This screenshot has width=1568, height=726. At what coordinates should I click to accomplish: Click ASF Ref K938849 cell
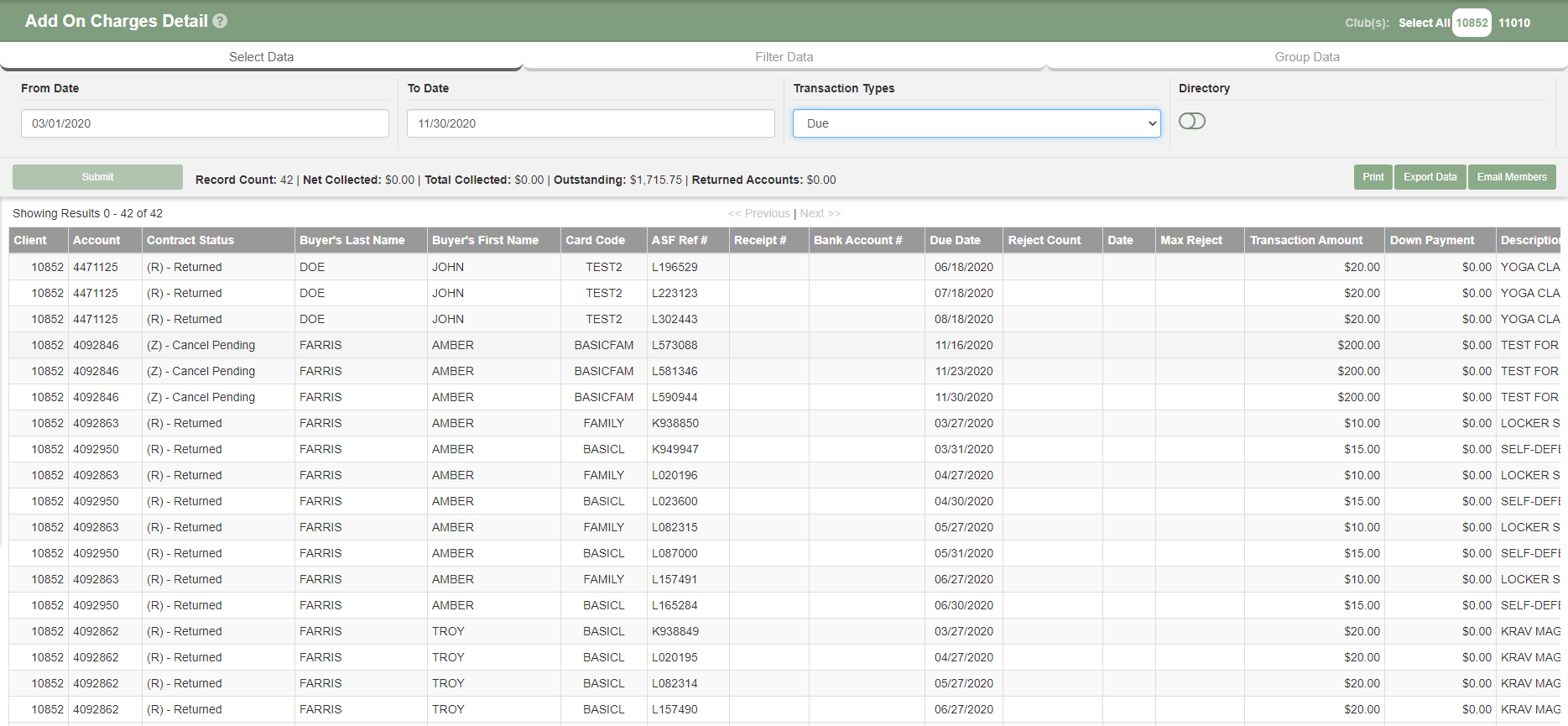688,631
